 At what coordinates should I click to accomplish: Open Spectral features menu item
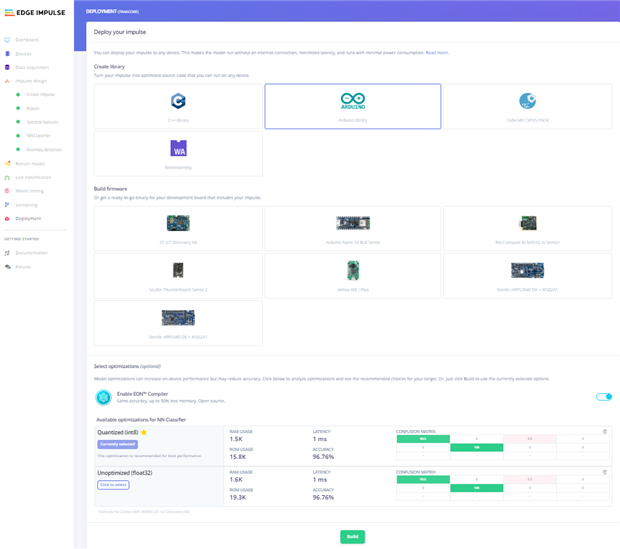[42, 122]
